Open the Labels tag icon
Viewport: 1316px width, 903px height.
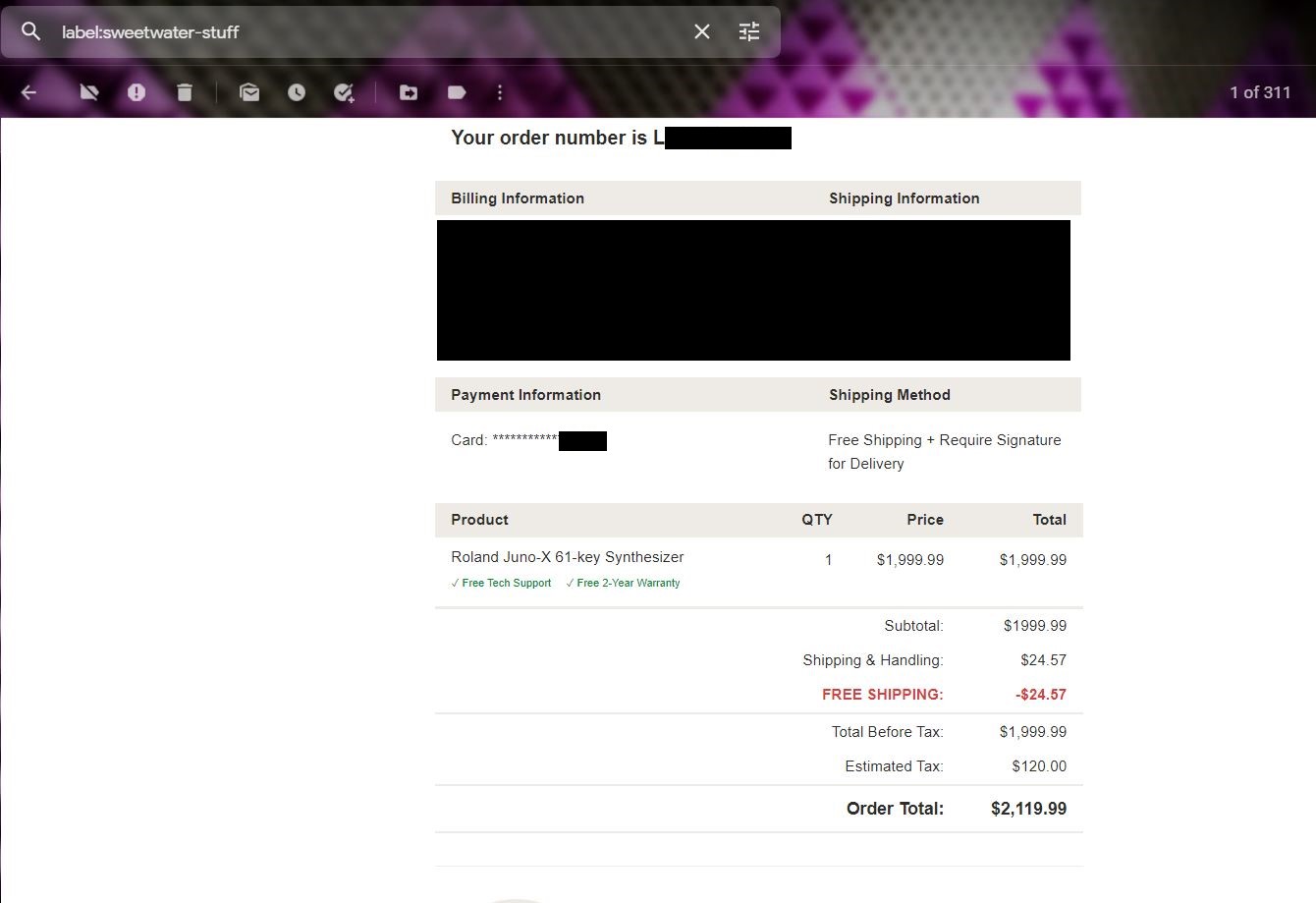coord(457,92)
